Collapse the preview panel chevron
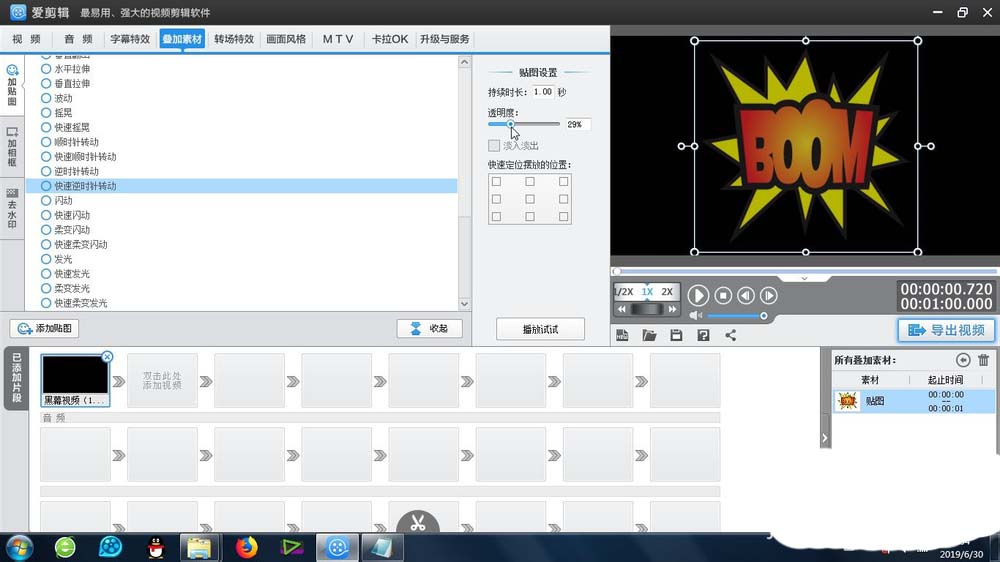 point(804,279)
